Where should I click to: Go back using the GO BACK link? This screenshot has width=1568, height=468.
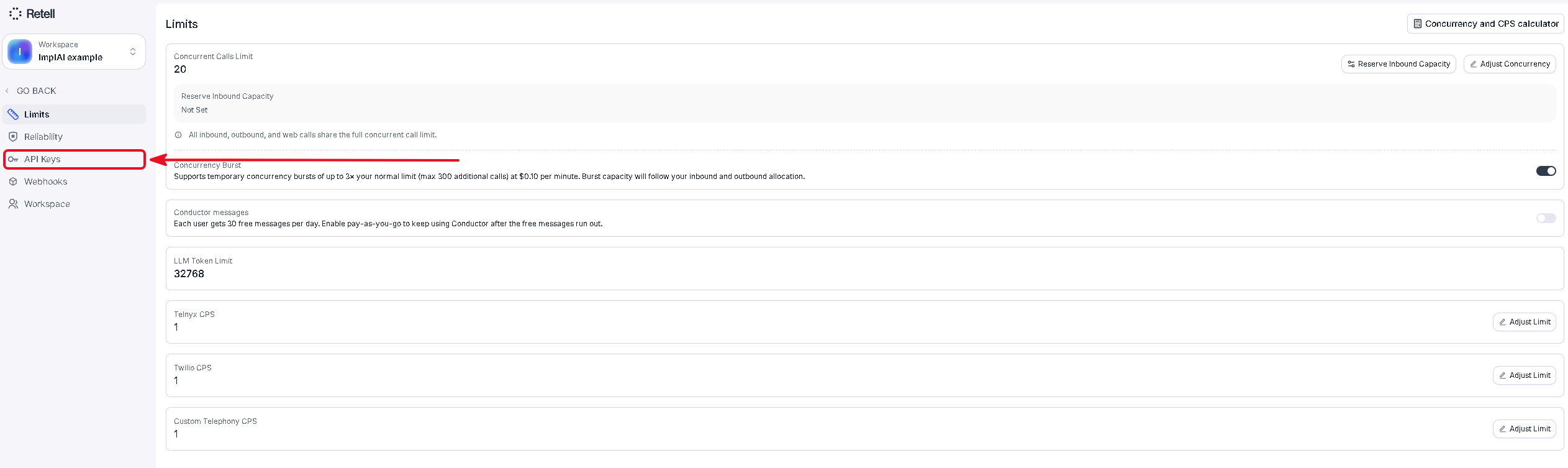pyautogui.click(x=36, y=91)
